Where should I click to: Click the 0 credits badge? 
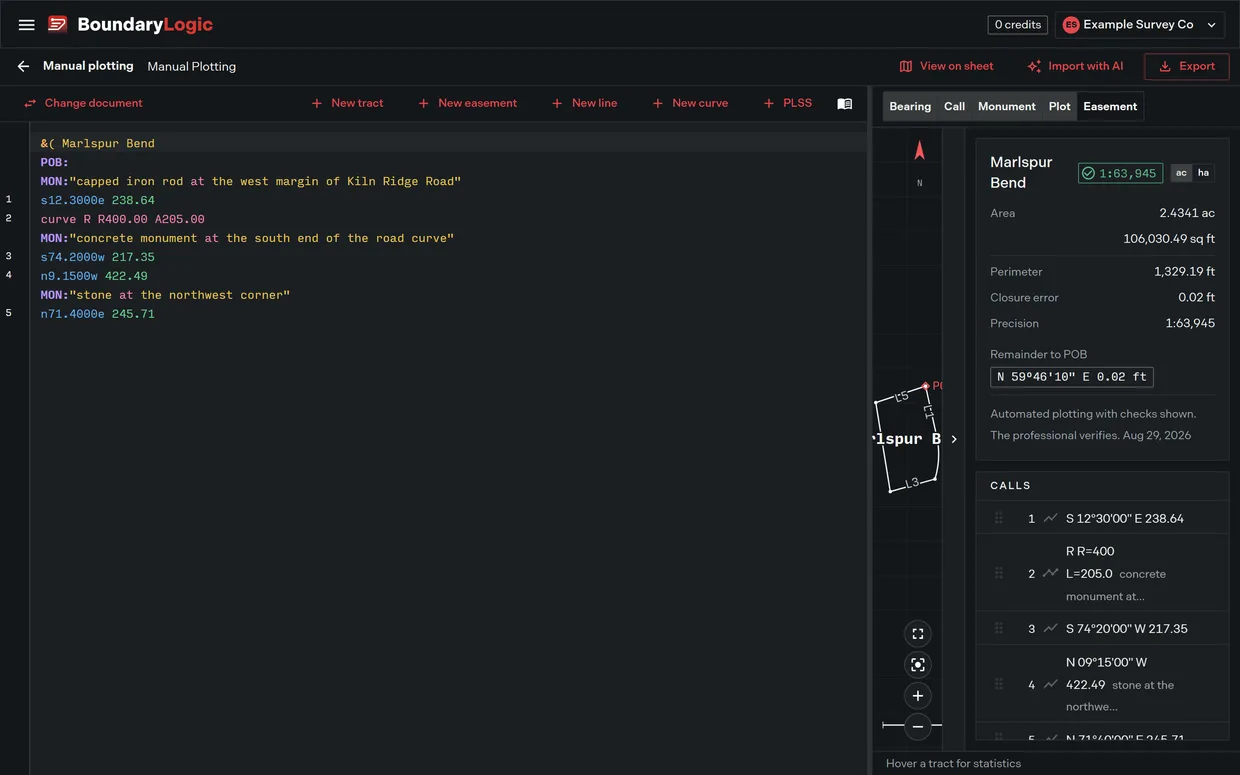coord(1018,25)
